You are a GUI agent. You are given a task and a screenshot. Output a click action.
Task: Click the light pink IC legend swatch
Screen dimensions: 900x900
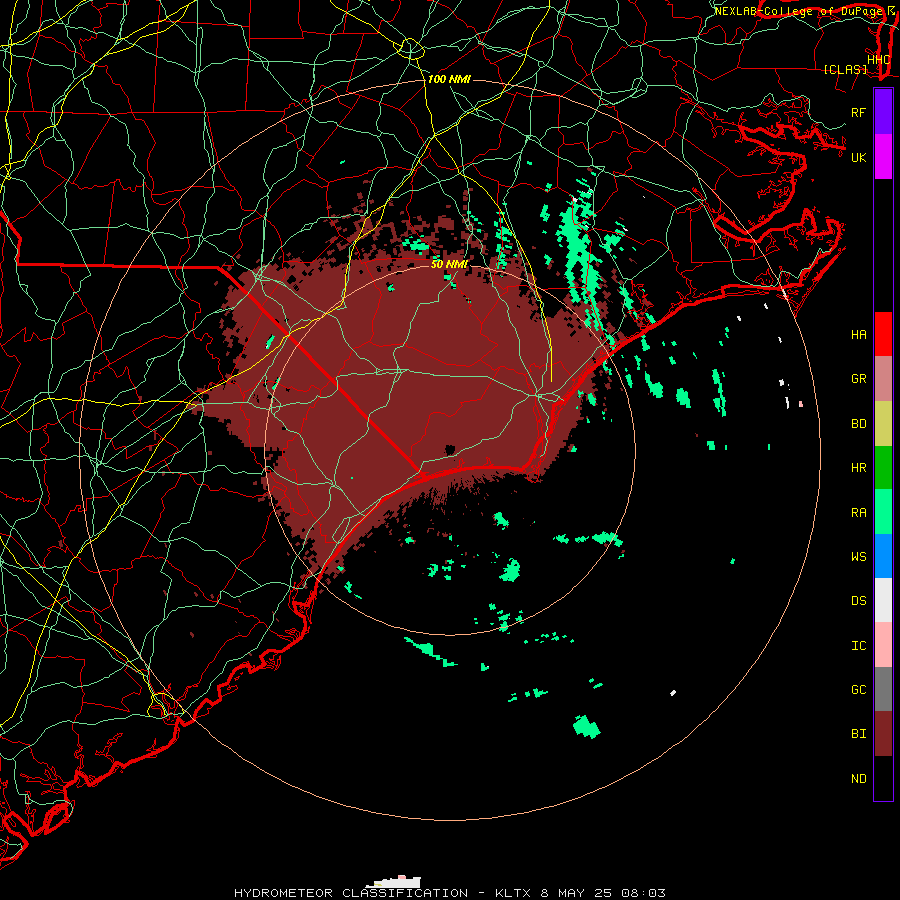[x=883, y=645]
